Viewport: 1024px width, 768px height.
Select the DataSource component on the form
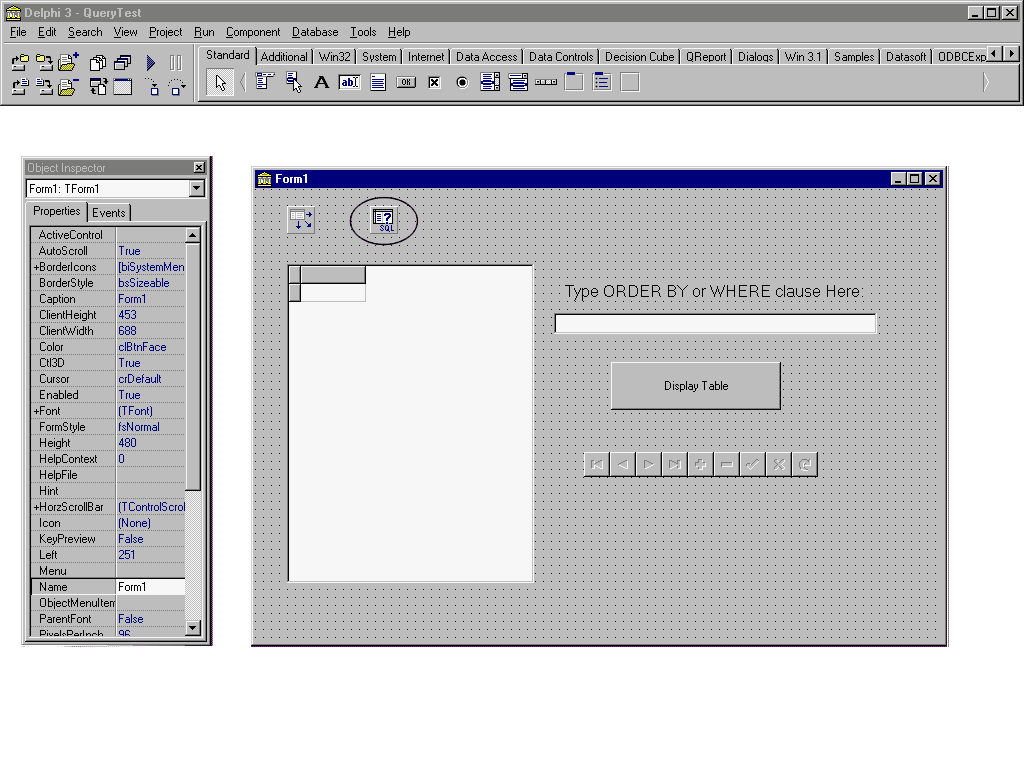click(301, 220)
